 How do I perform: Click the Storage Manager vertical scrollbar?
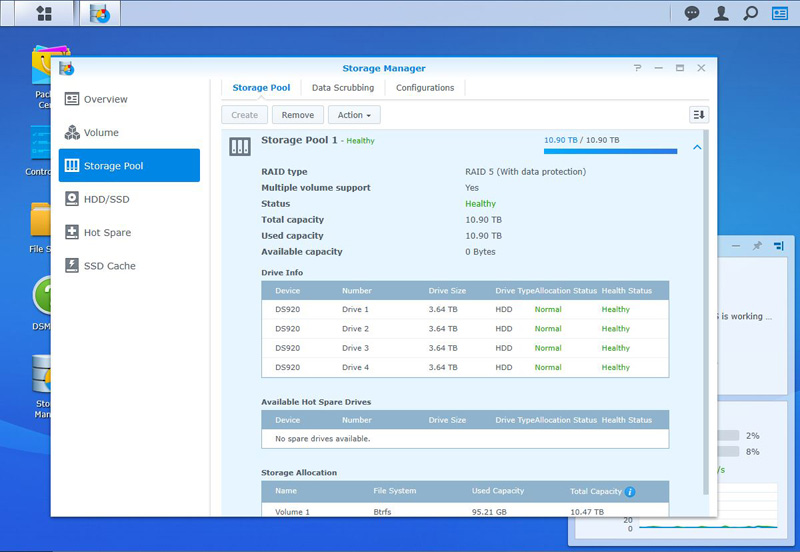pyautogui.click(x=708, y=310)
